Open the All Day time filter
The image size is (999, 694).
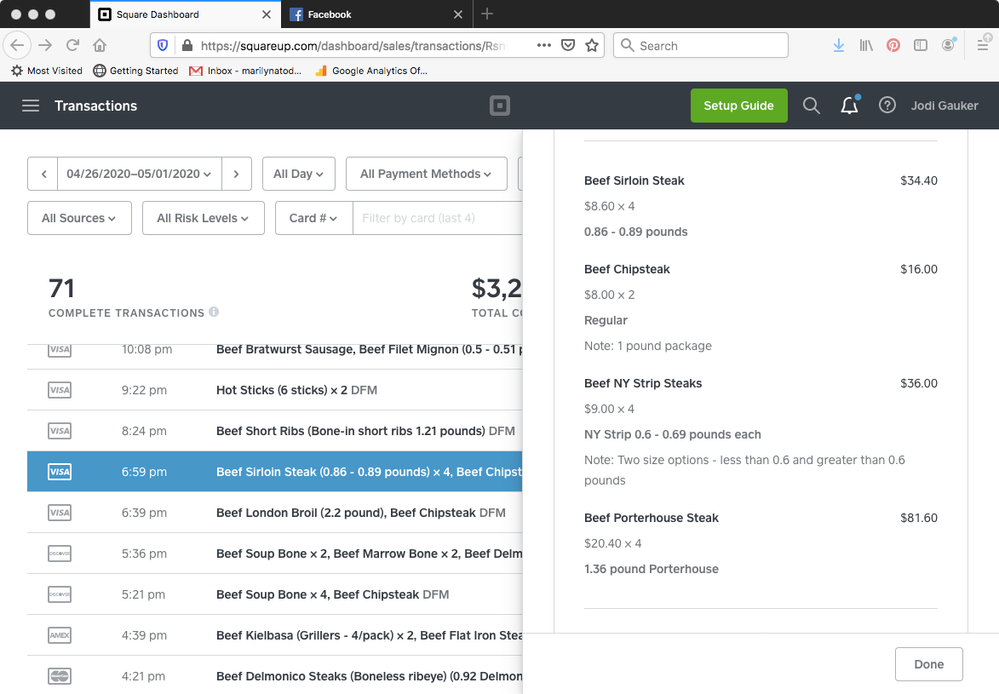pyautogui.click(x=298, y=174)
